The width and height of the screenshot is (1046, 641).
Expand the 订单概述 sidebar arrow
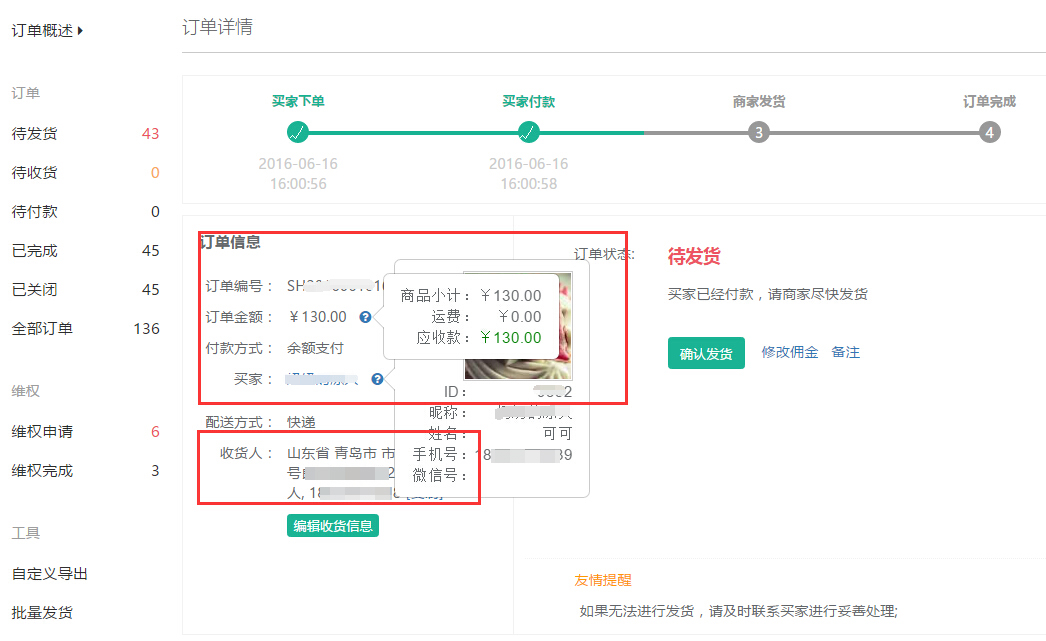[80, 31]
